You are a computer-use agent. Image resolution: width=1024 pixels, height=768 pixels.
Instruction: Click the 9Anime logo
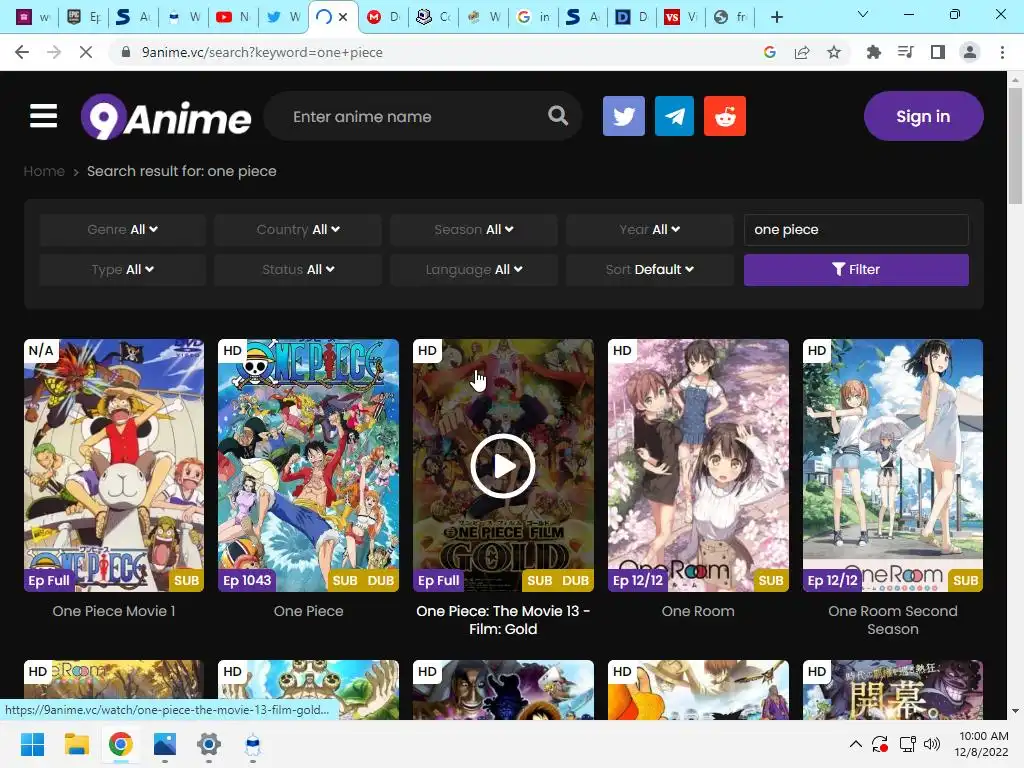166,118
